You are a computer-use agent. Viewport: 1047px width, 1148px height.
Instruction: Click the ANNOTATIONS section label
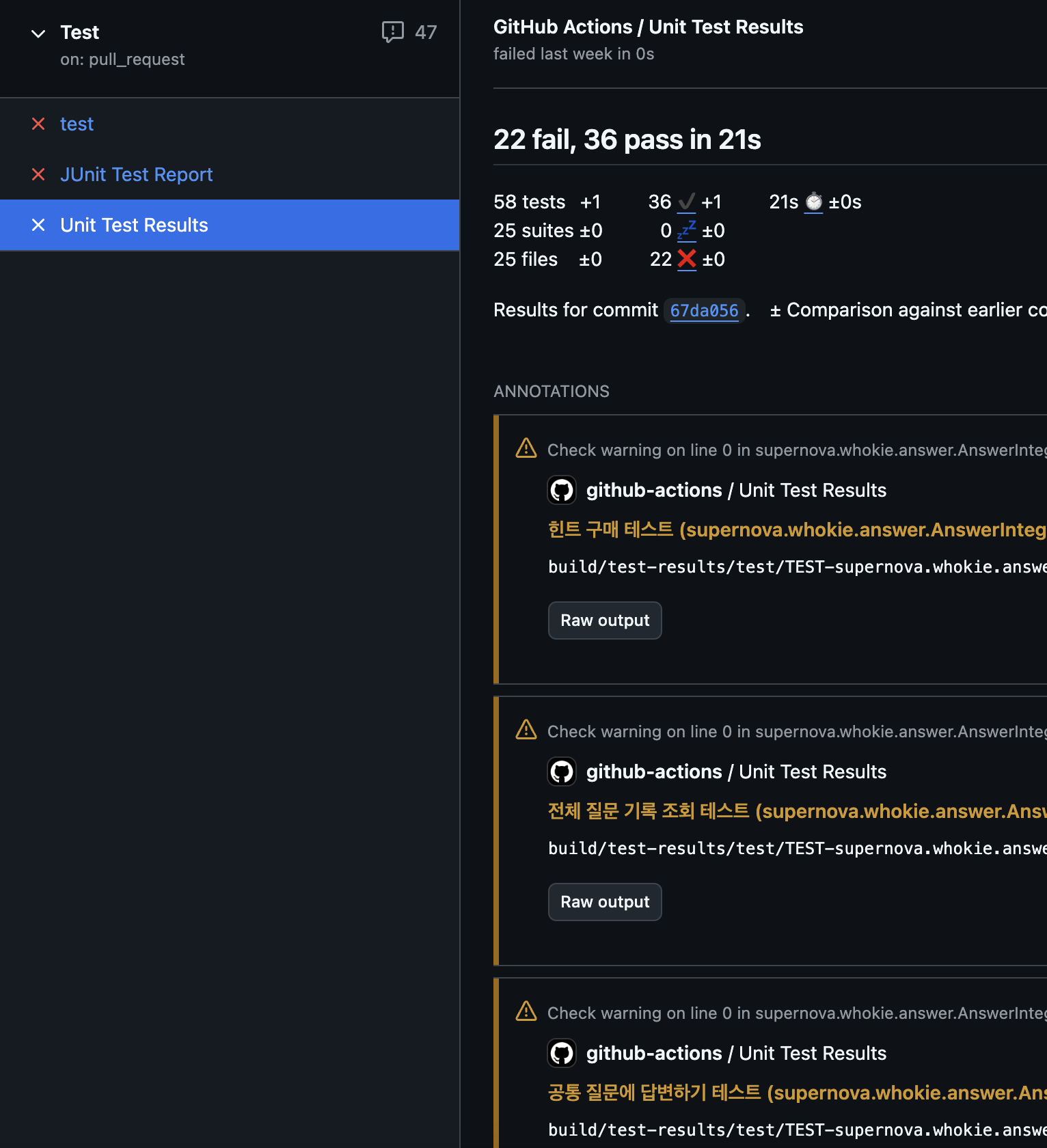[x=552, y=392]
